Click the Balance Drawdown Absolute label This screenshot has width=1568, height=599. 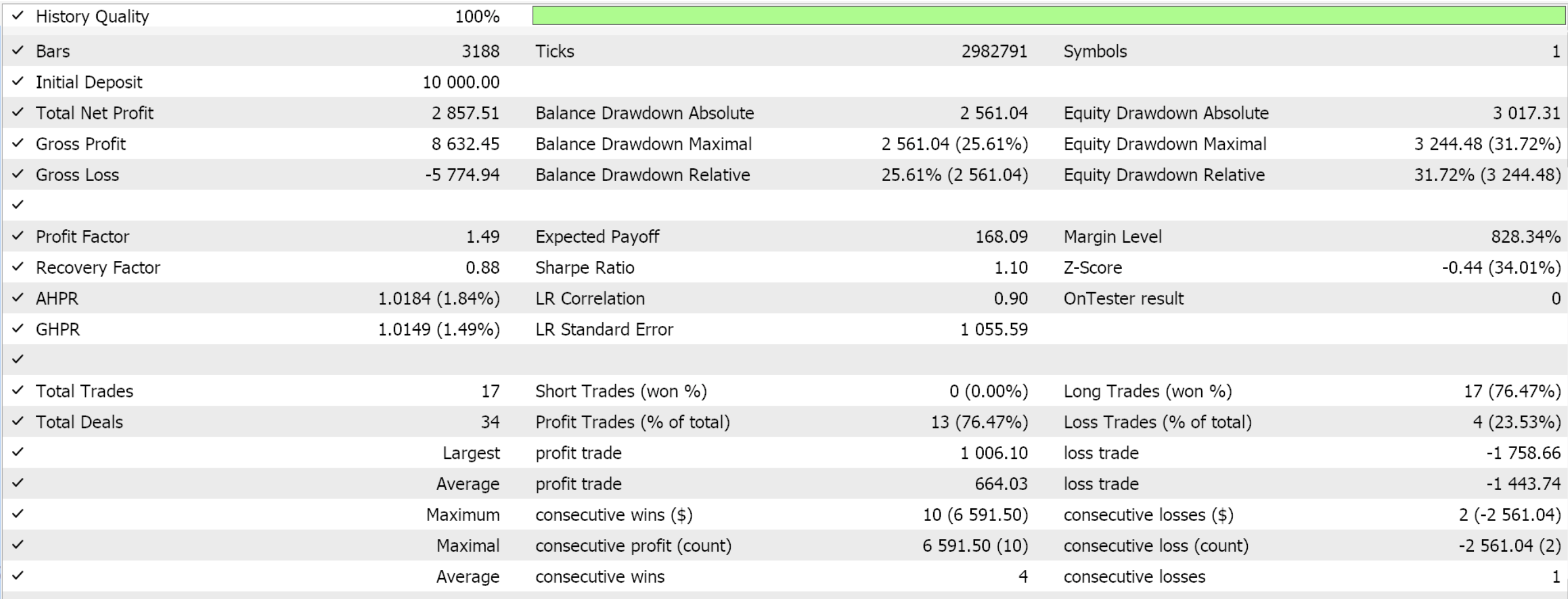click(x=644, y=113)
